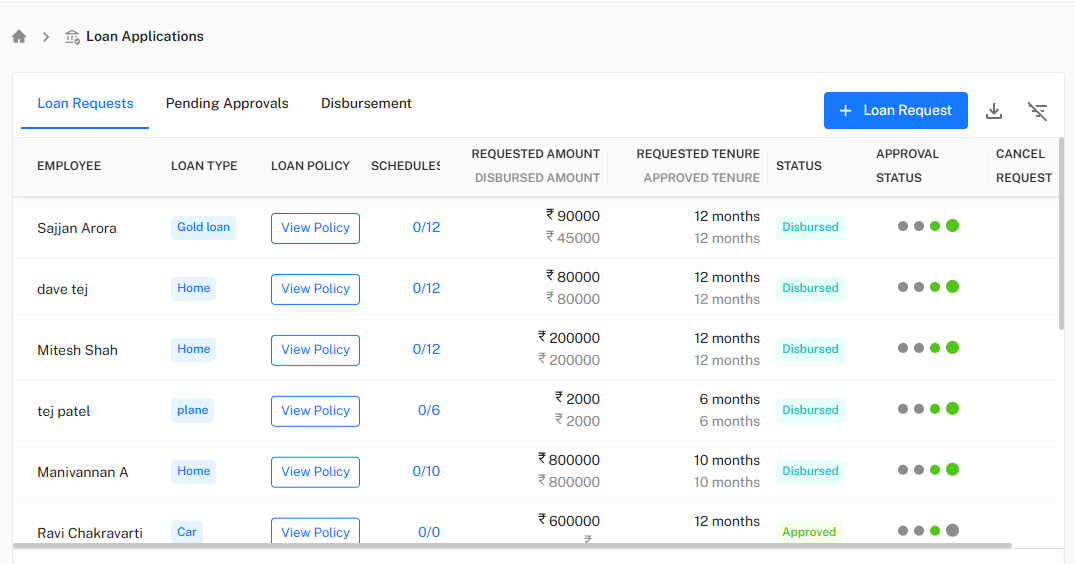Click the Disbursed status badge for Mitesh Shah
Viewport: 1075px width, 564px height.
click(810, 349)
